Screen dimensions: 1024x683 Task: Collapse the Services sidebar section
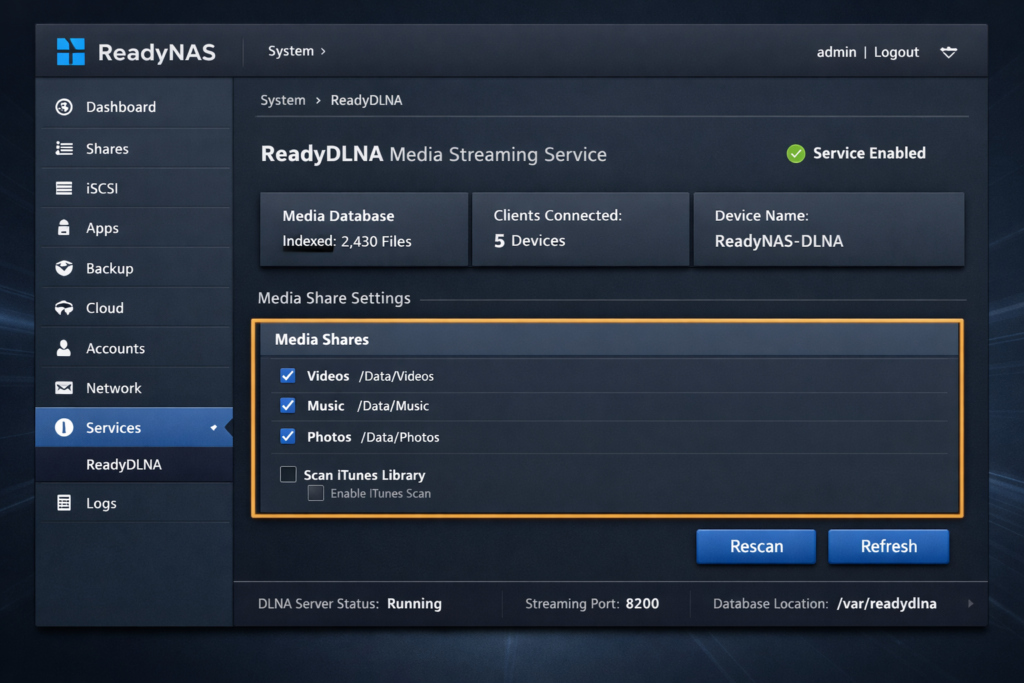coord(213,428)
